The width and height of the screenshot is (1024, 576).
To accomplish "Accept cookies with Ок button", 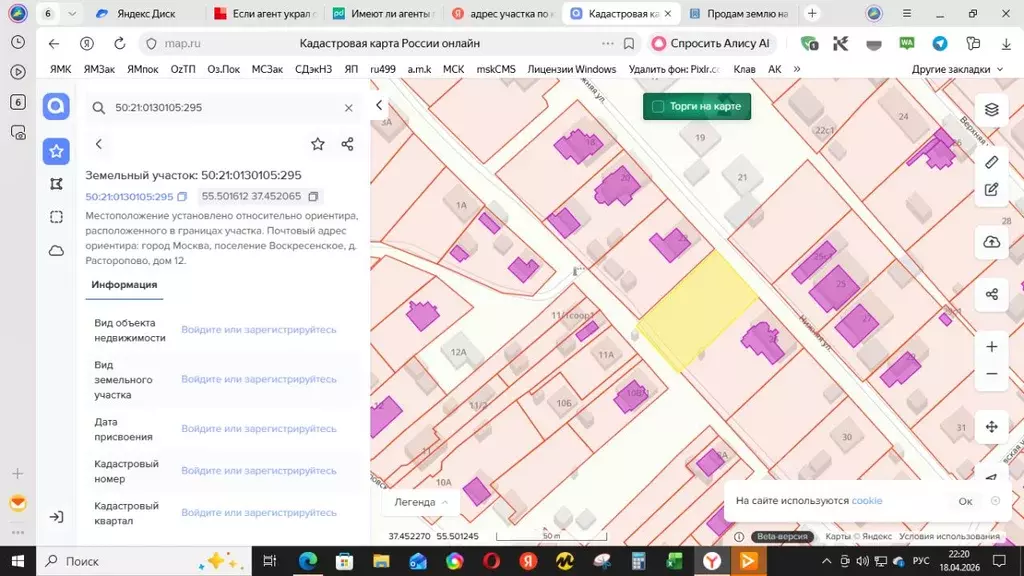I will [965, 502].
